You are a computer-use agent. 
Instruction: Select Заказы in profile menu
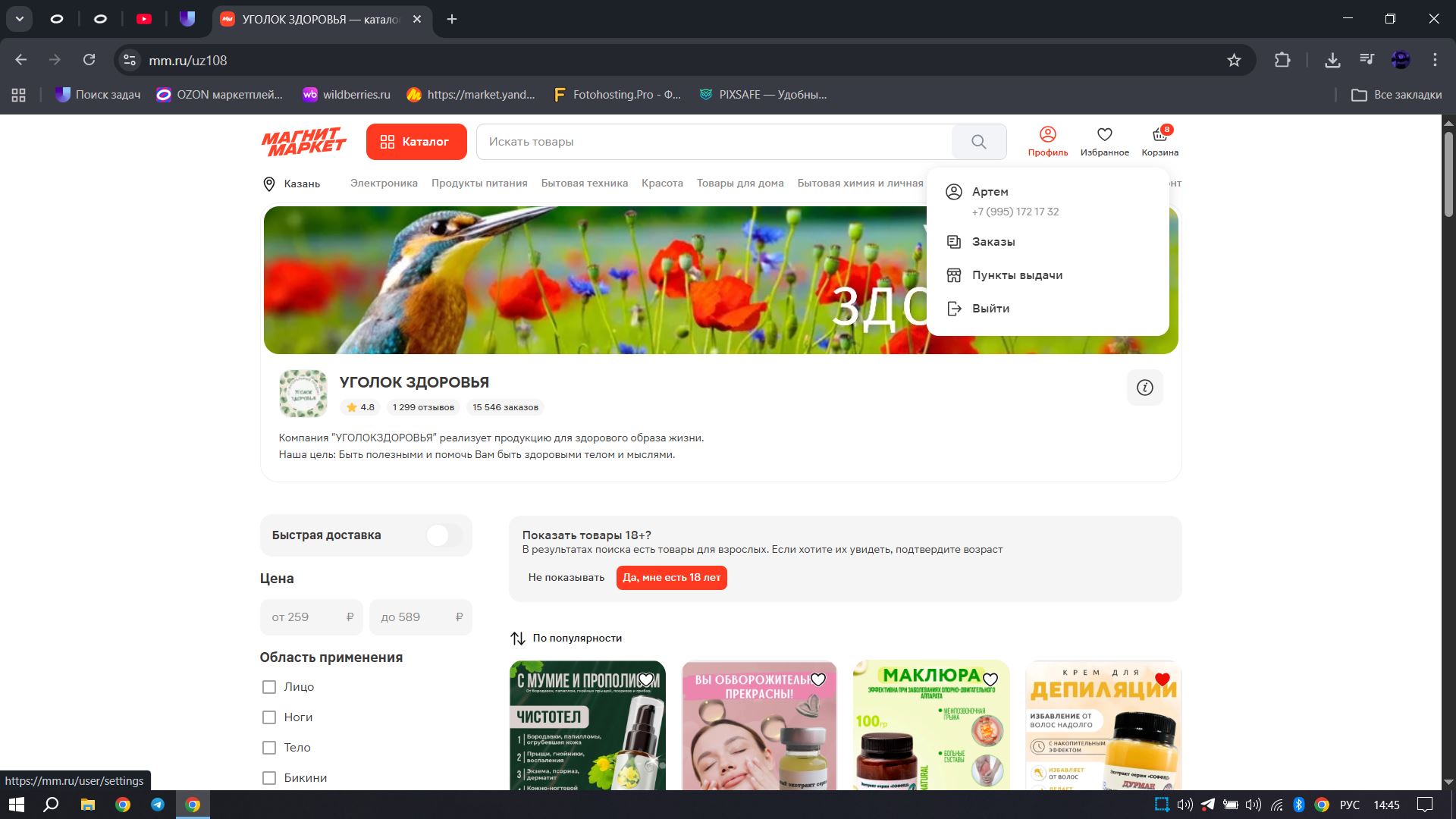point(993,242)
